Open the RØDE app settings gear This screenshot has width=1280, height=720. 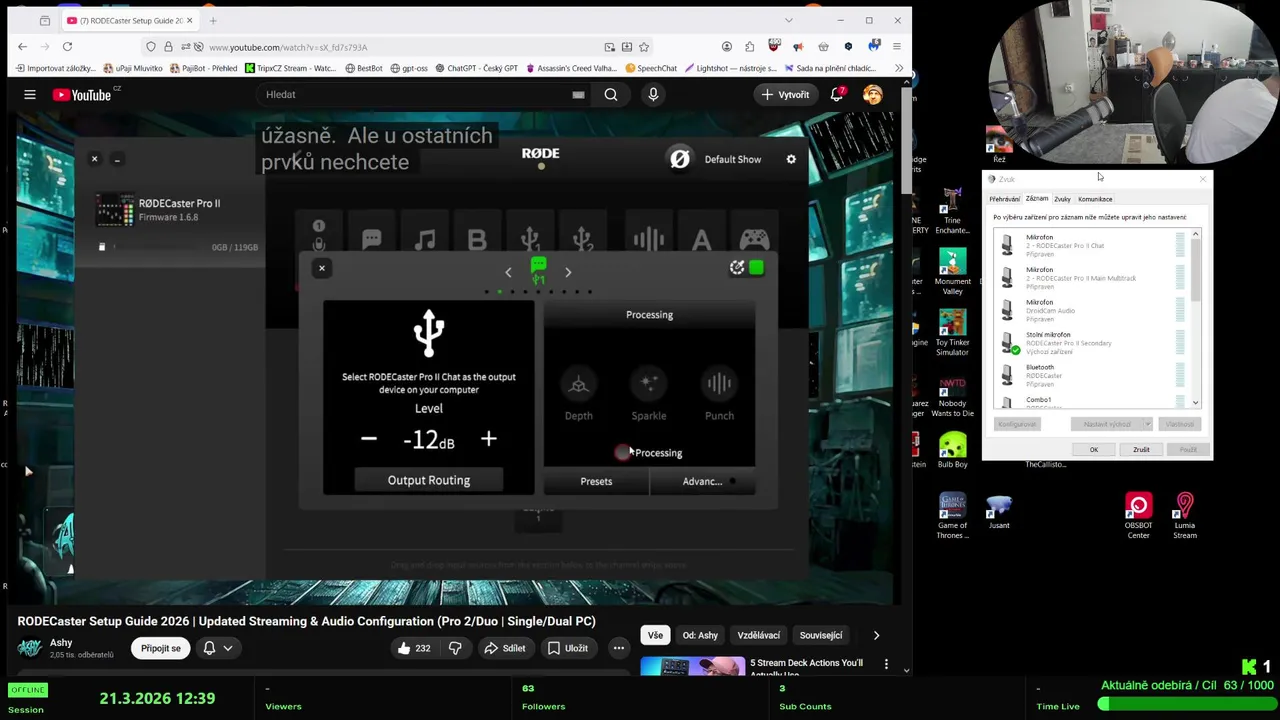(x=791, y=159)
